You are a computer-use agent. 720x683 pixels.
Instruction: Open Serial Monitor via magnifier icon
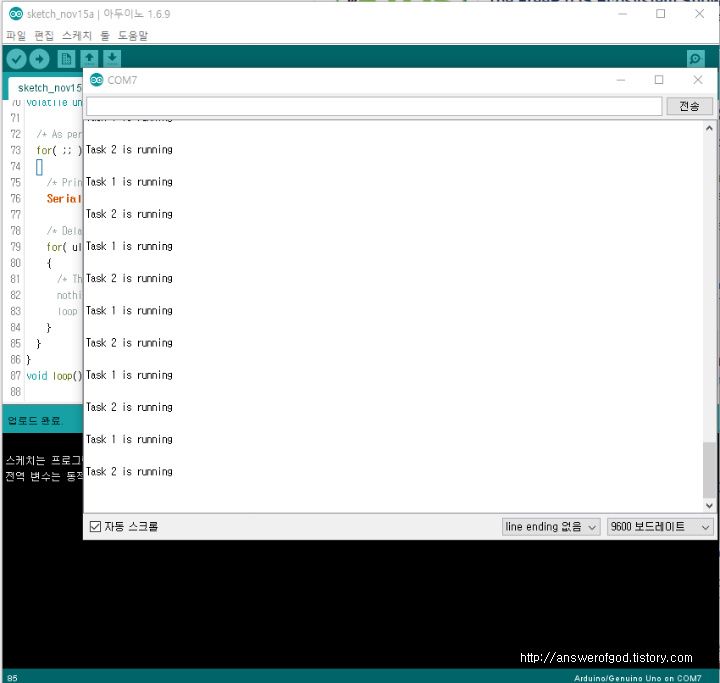click(696, 59)
